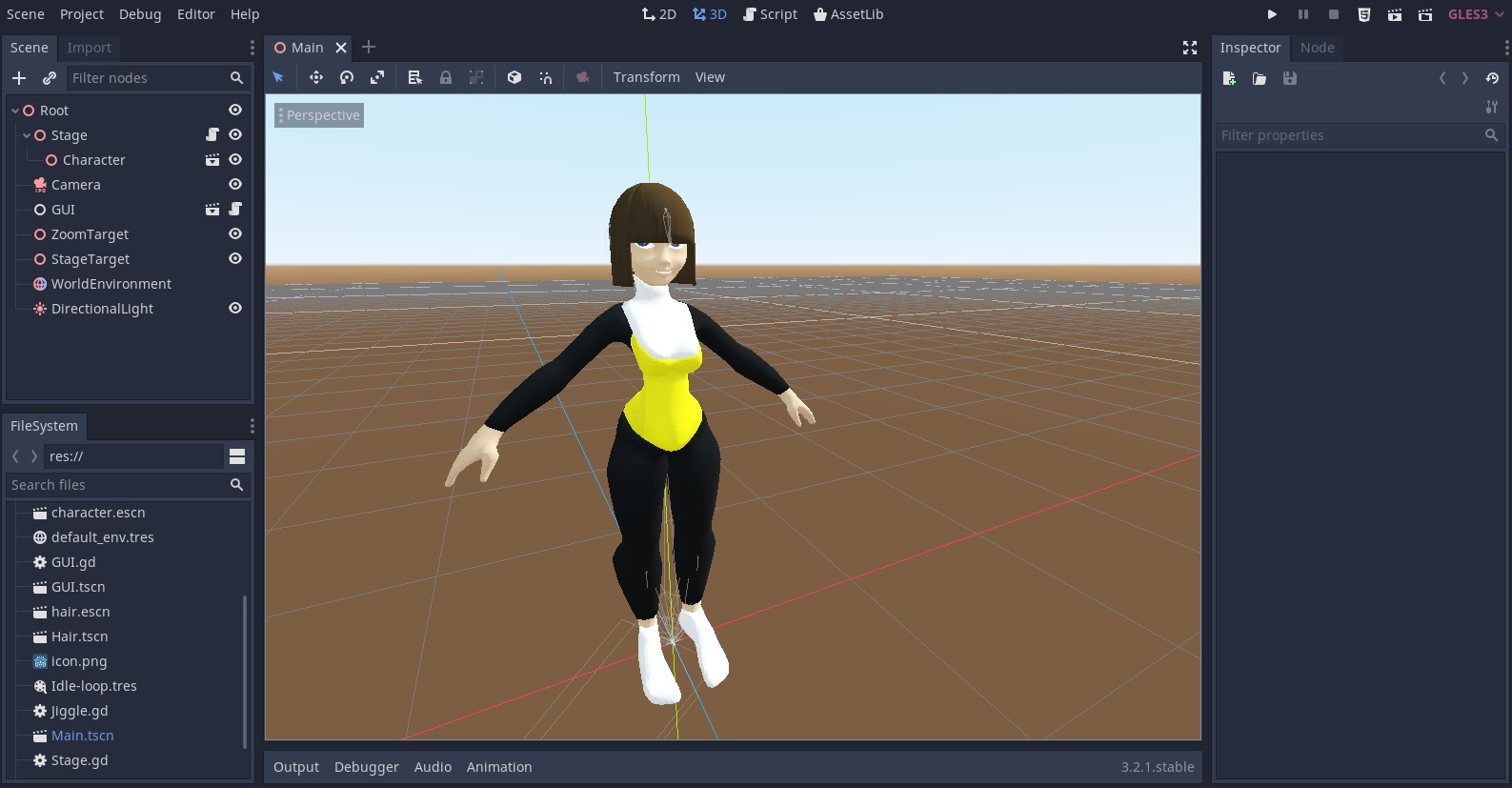
Task: Open the Perspective viewport menu
Action: click(319, 115)
